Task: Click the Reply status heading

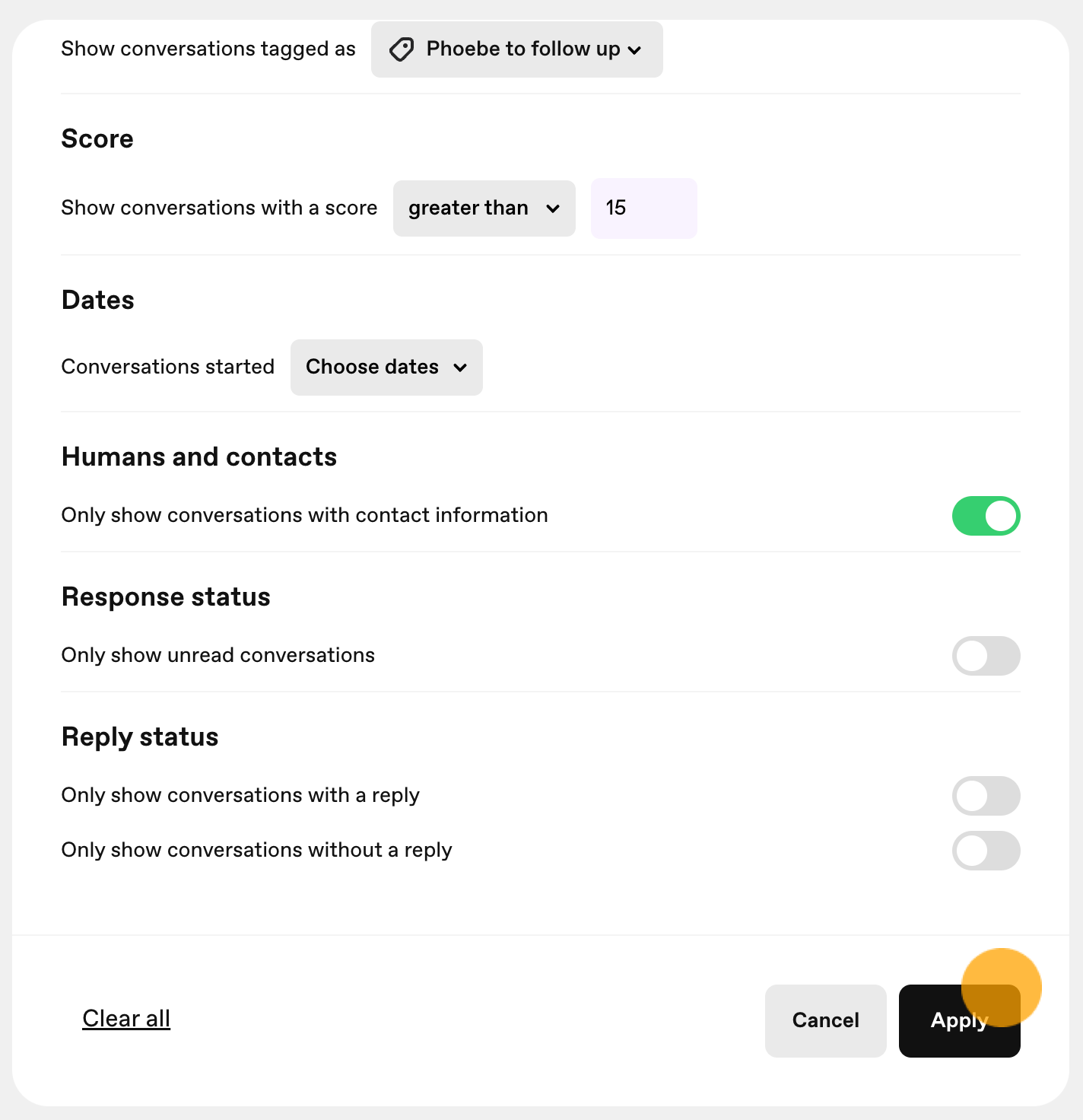Action: point(140,737)
